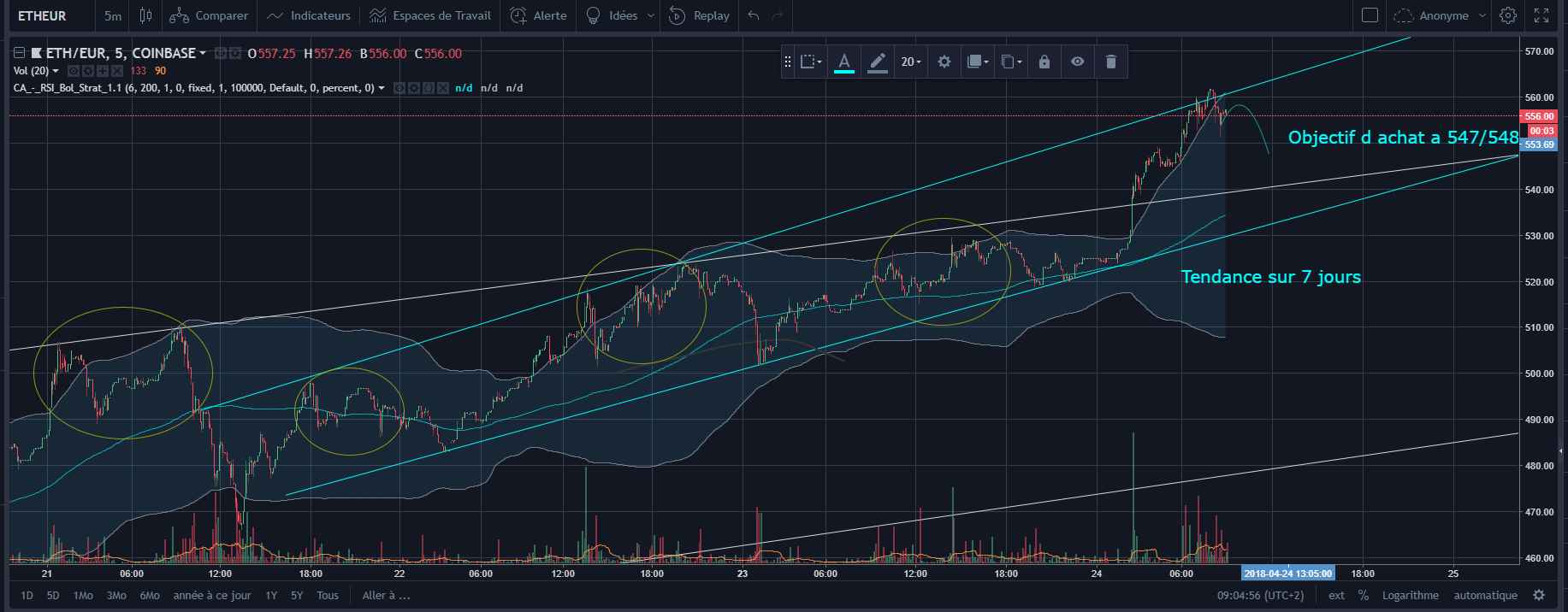The width and height of the screenshot is (1568, 612).
Task: Open the bottom-right chart properties gear
Action: pos(1539,595)
